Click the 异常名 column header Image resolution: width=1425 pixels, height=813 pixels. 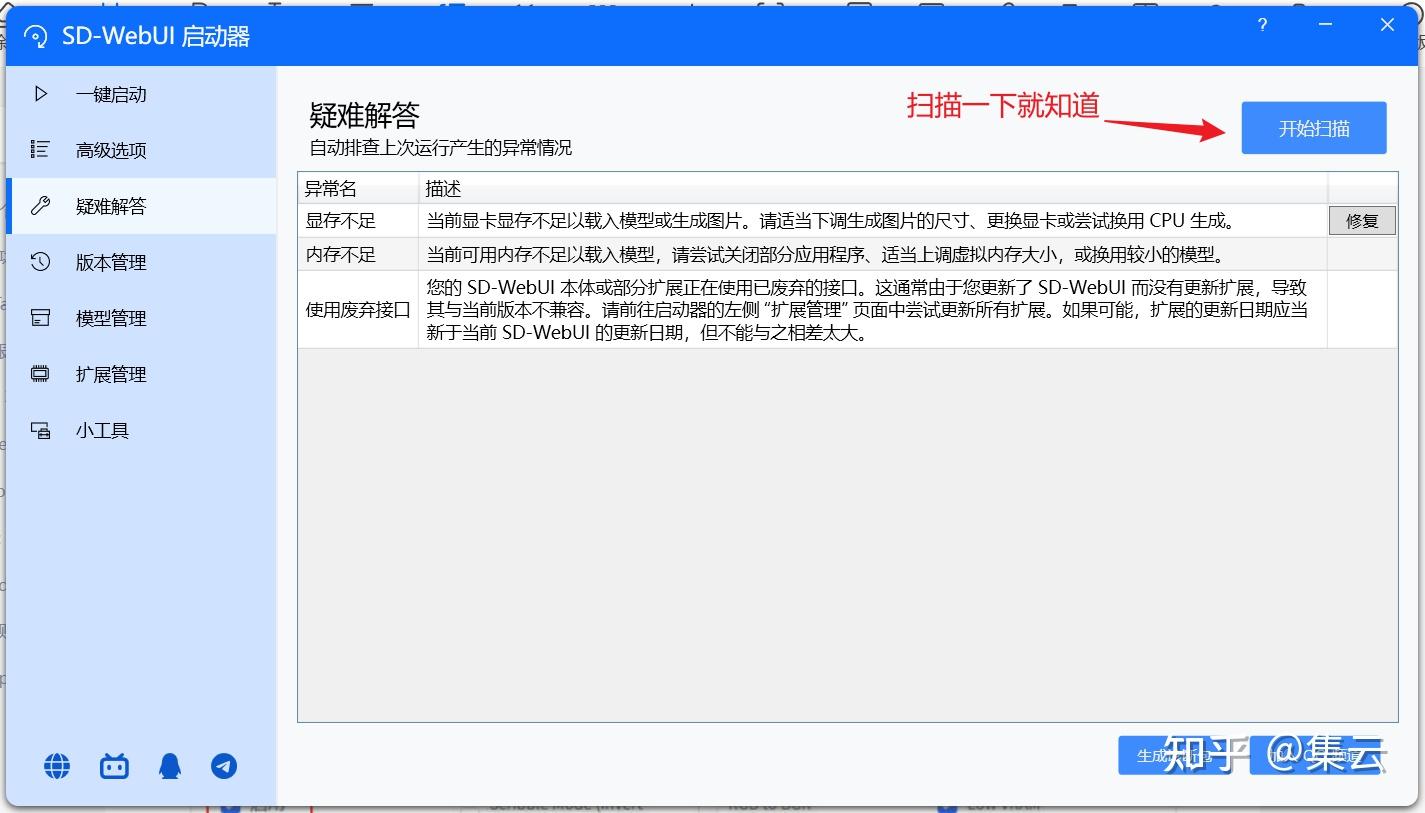(x=358, y=189)
